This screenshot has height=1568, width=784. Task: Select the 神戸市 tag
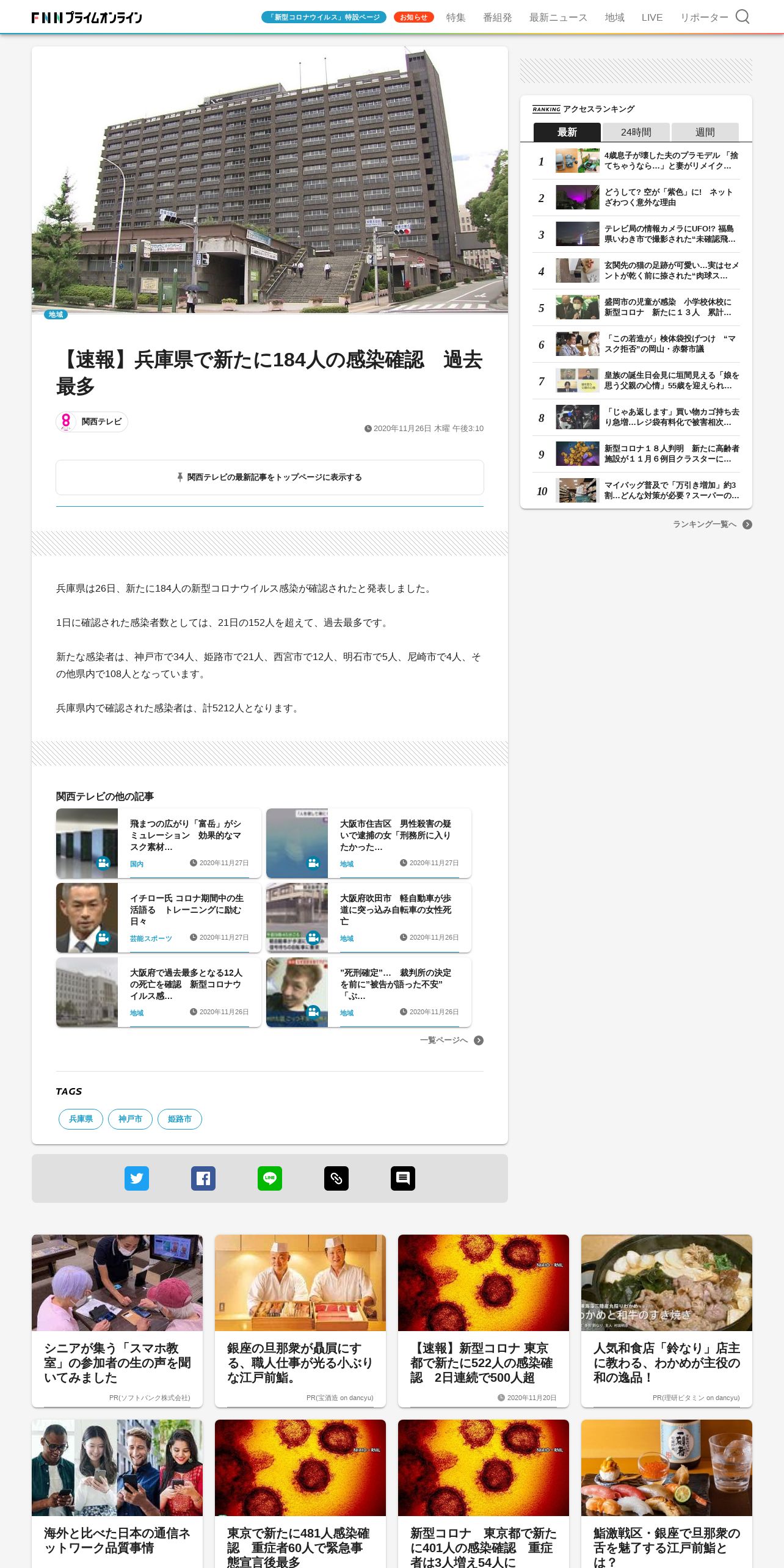(x=130, y=1119)
